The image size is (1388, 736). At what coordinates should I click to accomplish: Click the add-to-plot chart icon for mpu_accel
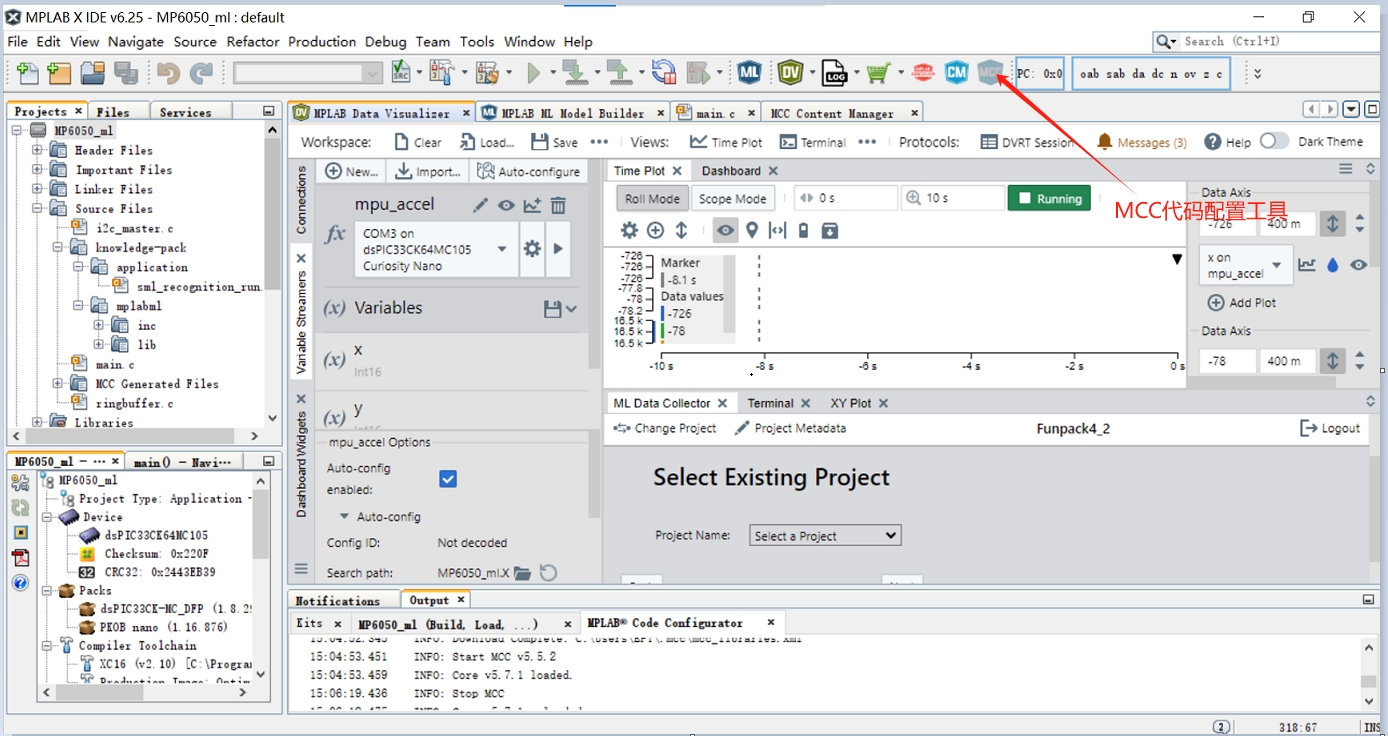coord(532,205)
